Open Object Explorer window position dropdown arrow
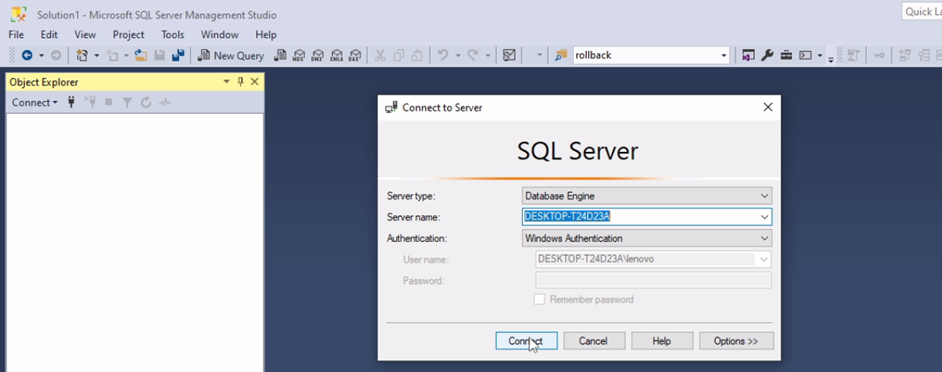This screenshot has width=942, height=372. pyautogui.click(x=226, y=82)
